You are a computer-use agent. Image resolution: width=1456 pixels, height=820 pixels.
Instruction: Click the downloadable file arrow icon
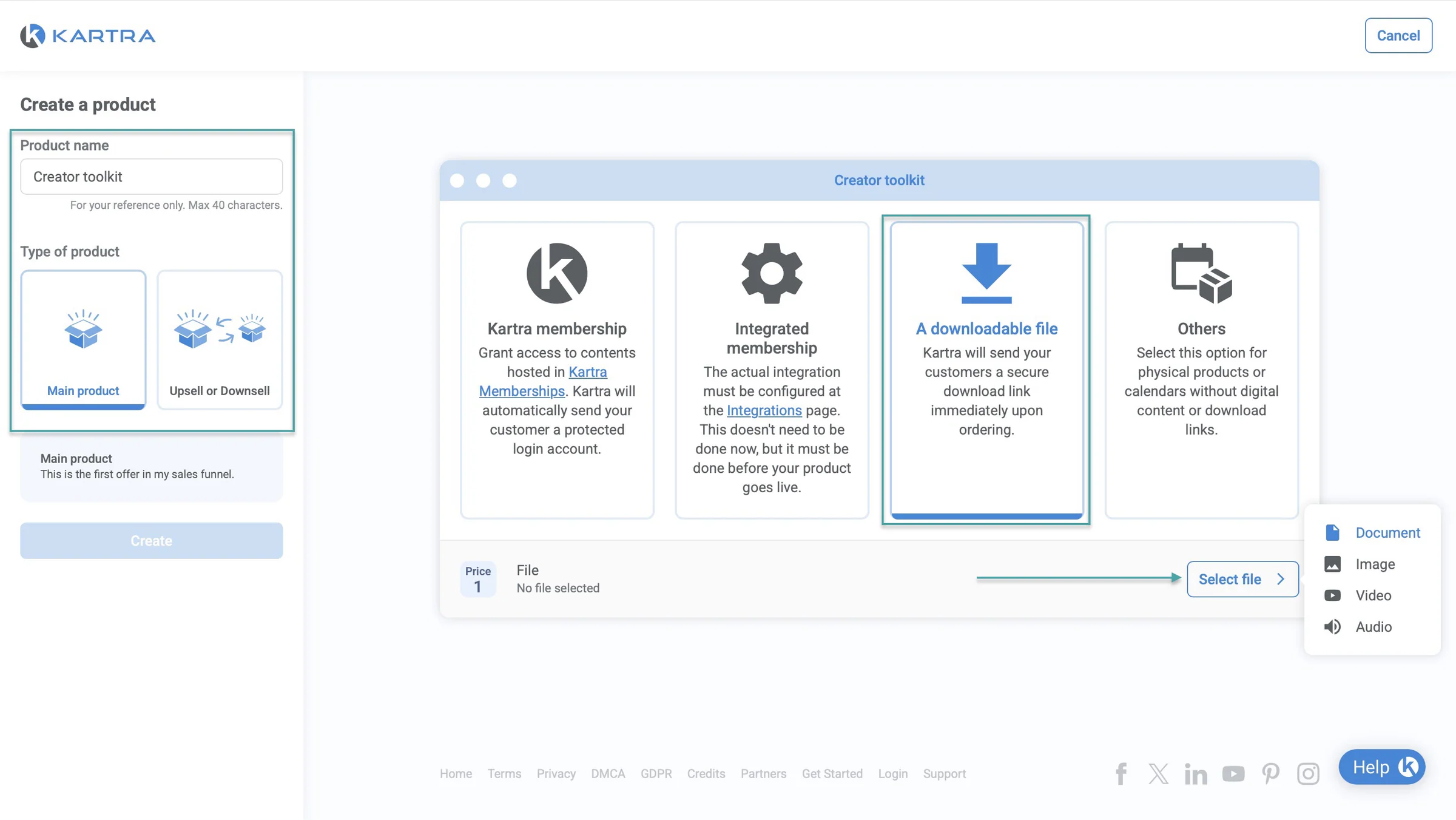pos(986,273)
